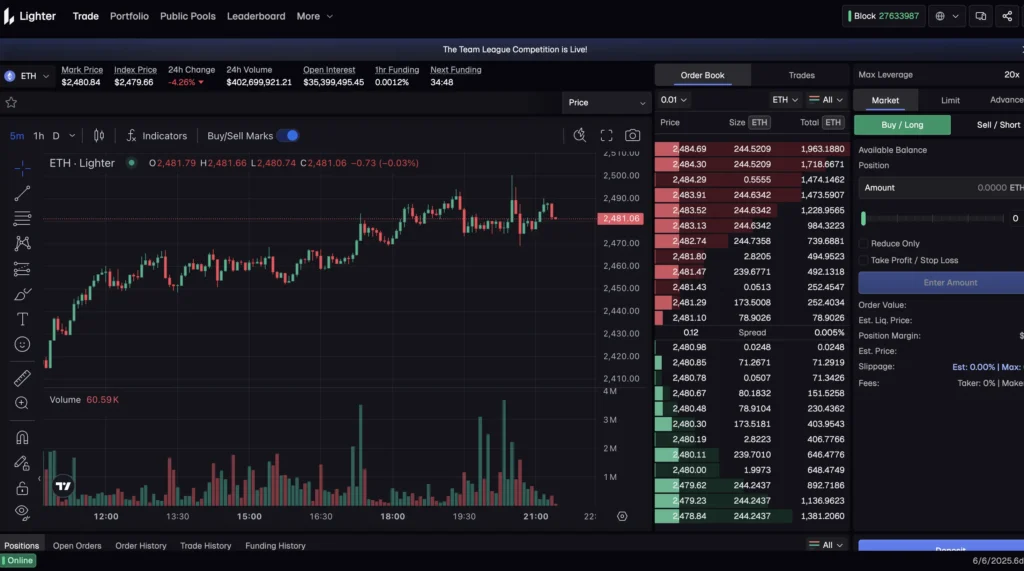This screenshot has width=1024, height=571.
Task: Set chart interval to 5m
Action: click(17, 136)
